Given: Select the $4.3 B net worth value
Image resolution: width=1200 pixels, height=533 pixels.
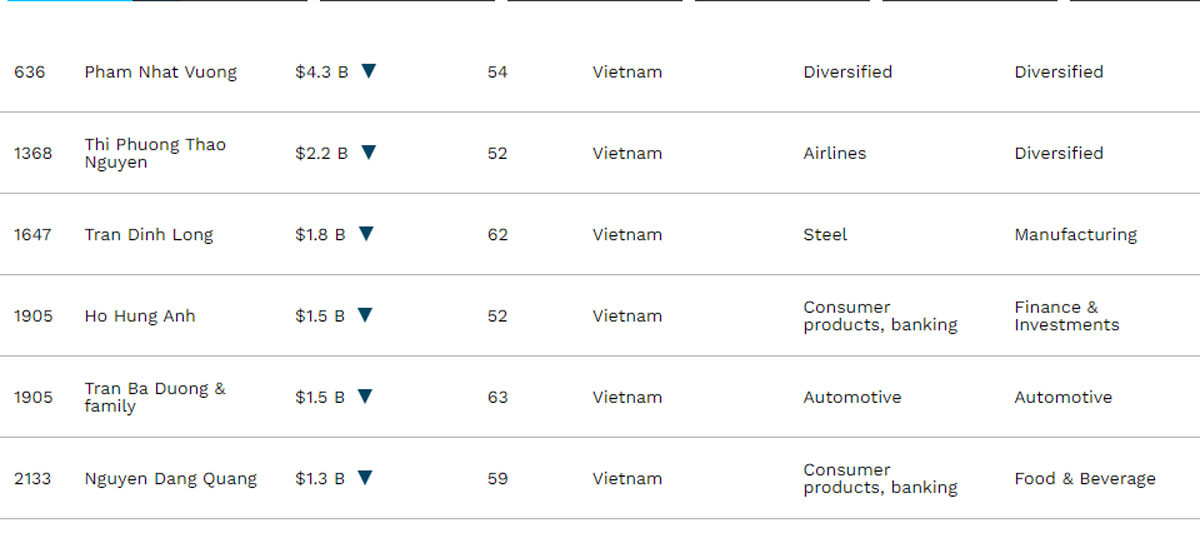Looking at the screenshot, I should [321, 72].
